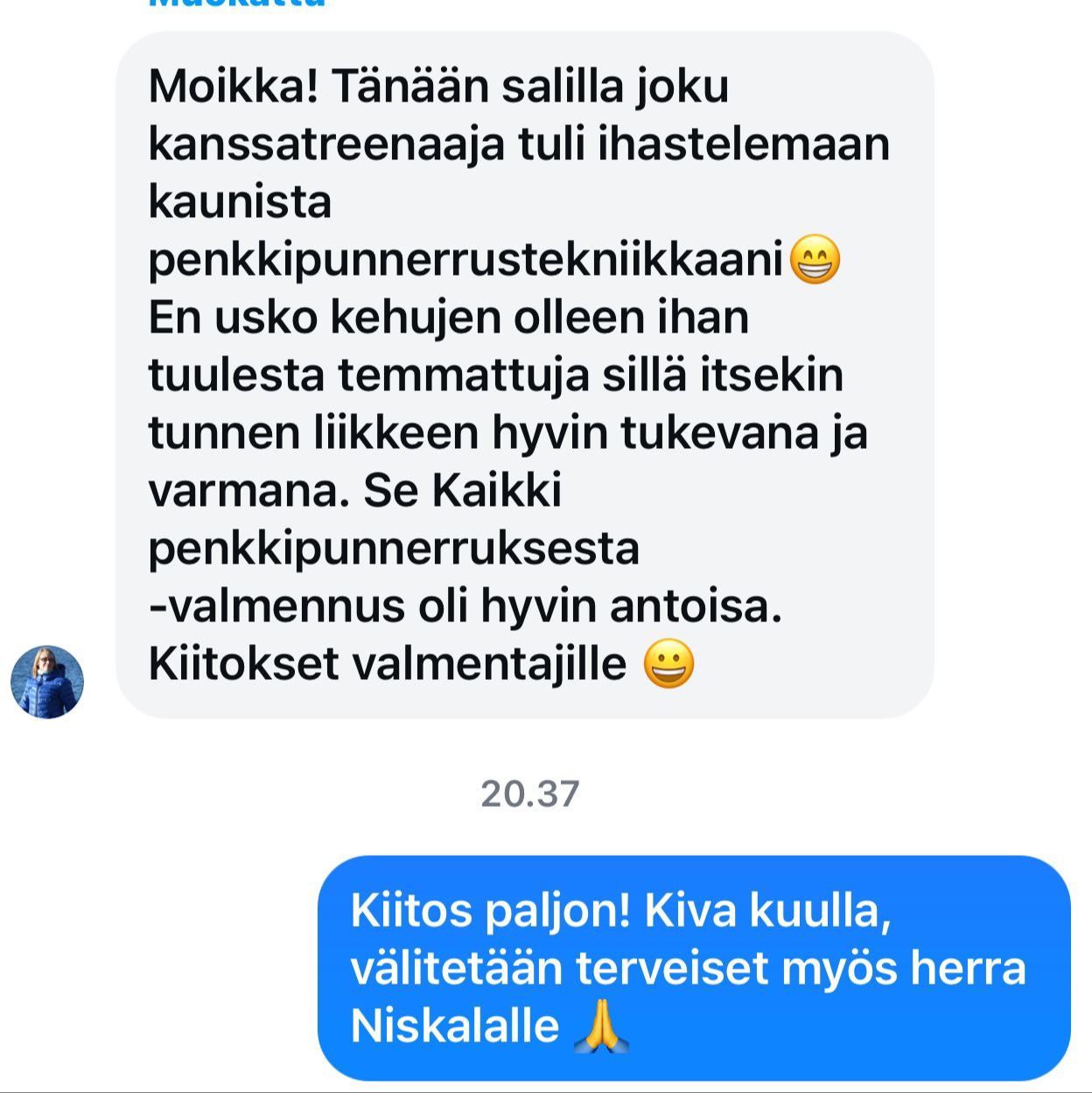Image resolution: width=1092 pixels, height=1093 pixels.
Task: Tap 'Kiitokset valmentajille' text line
Action: 388,664
